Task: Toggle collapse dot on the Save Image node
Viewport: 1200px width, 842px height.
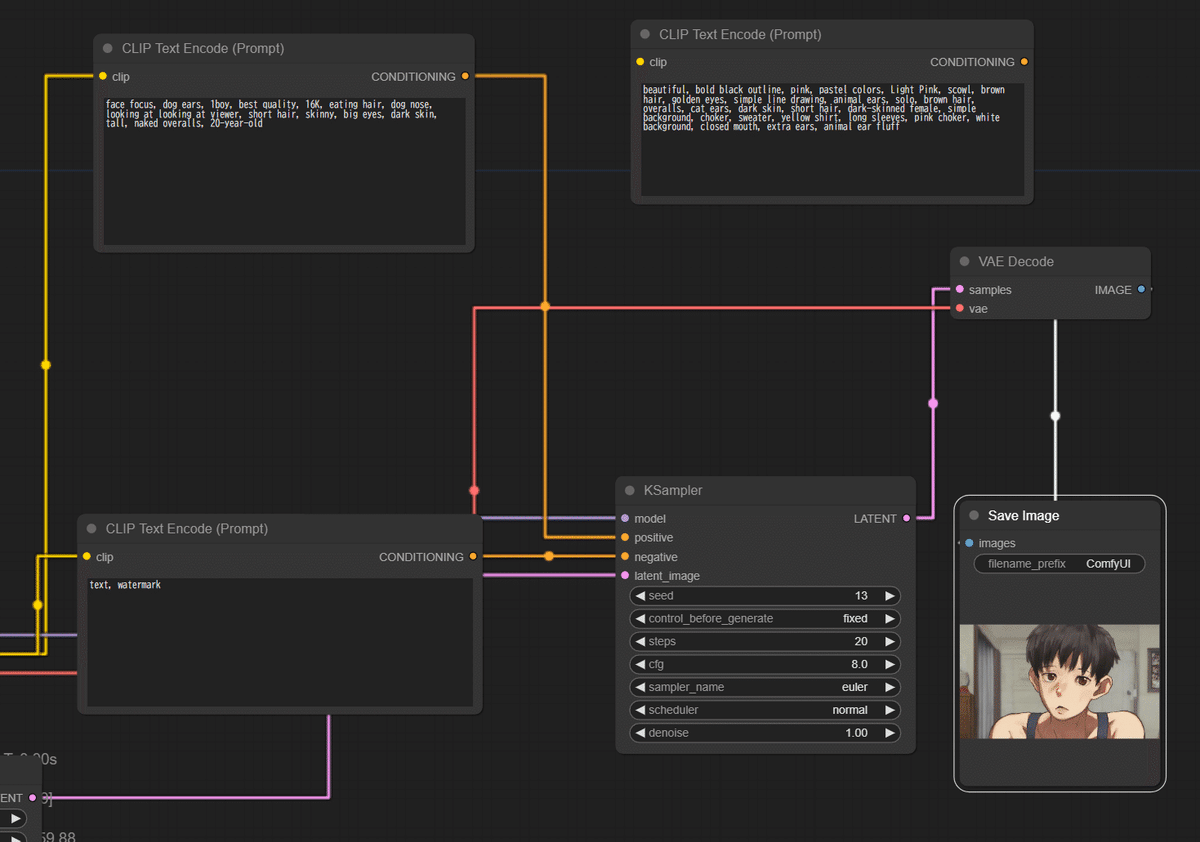Action: pyautogui.click(x=974, y=516)
